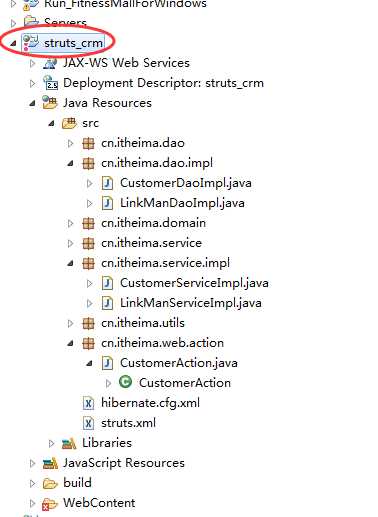The height and width of the screenshot is (517, 378).
Task: Collapse the CustomerAction.java node
Action: click(x=89, y=363)
